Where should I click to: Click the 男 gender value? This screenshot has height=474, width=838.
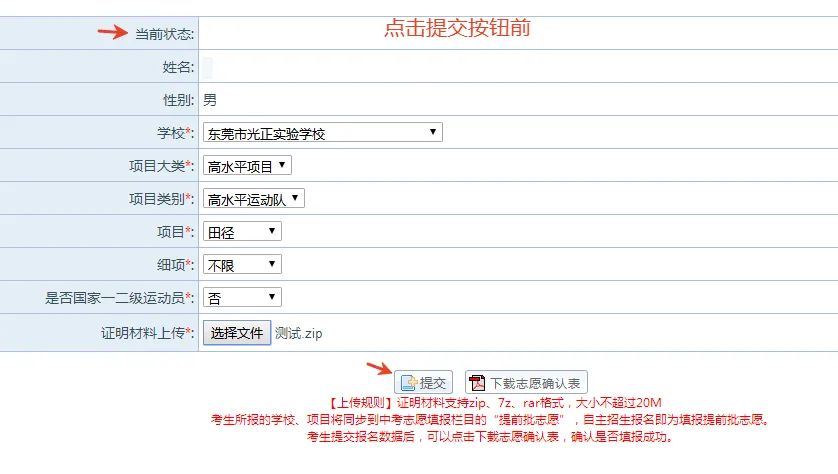(210, 100)
